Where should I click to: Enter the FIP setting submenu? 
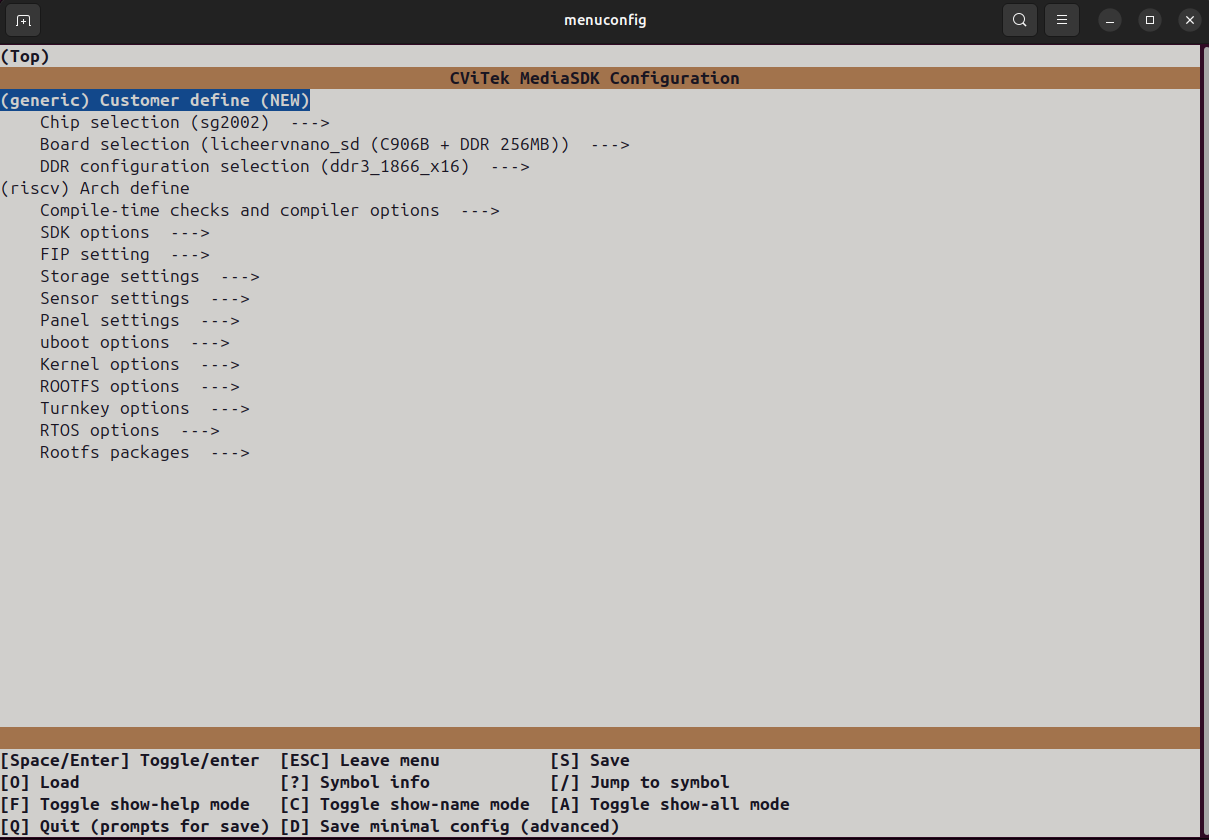pos(125,254)
